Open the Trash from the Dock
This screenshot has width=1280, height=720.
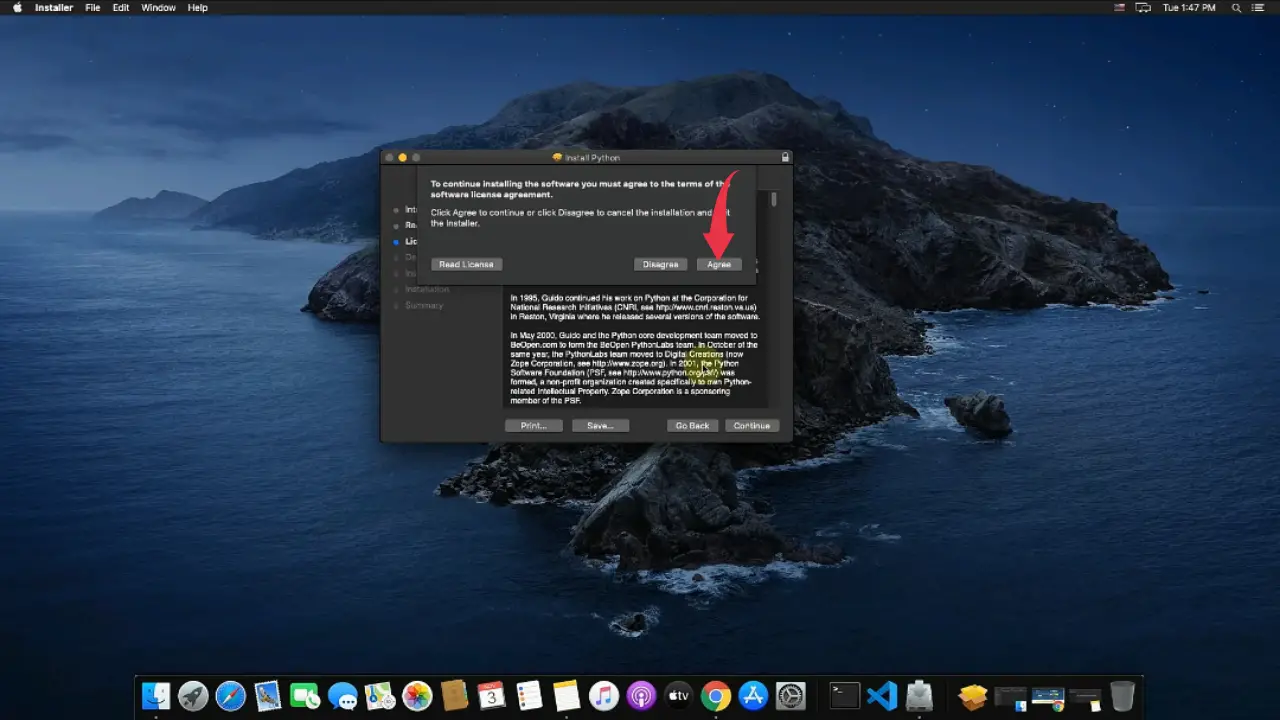pos(1122,695)
